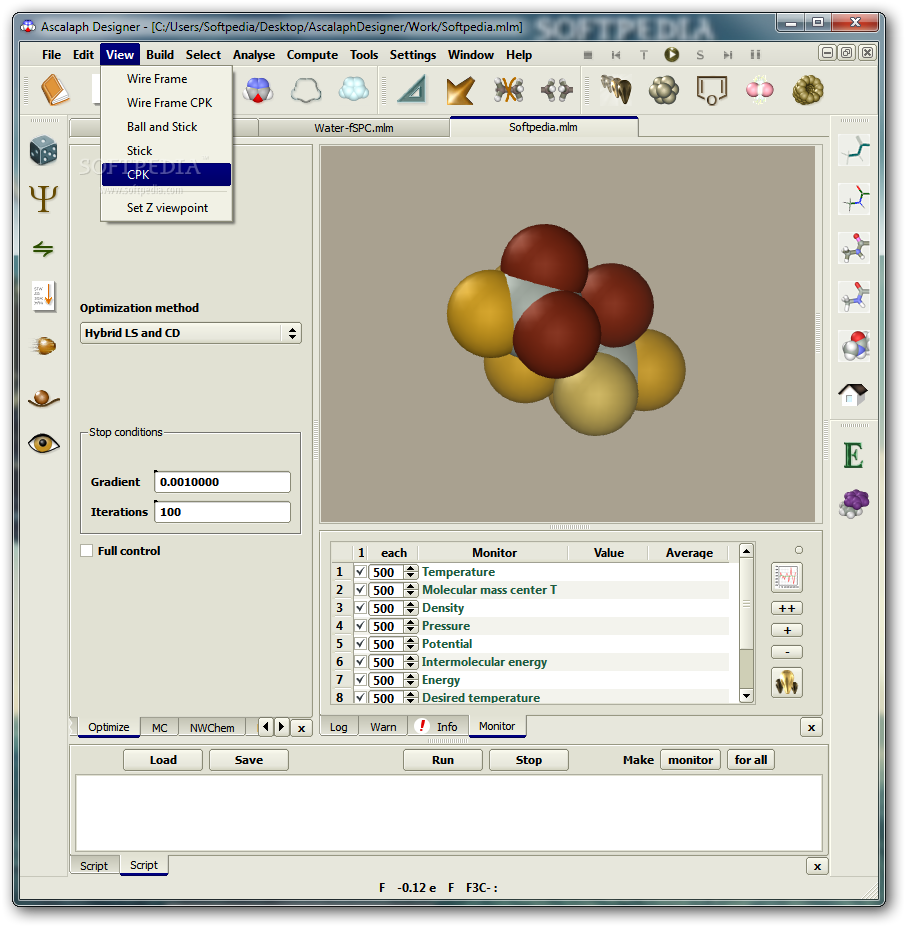906x927 pixels.
Task: Click the brown torus nanostructure toolbar icon
Action: point(808,90)
